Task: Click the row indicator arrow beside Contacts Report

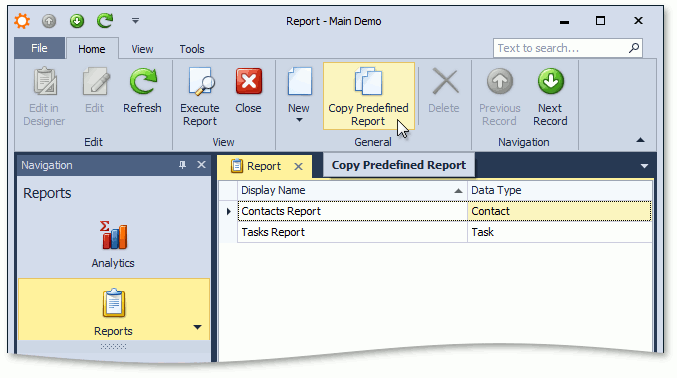Action: [x=228, y=211]
